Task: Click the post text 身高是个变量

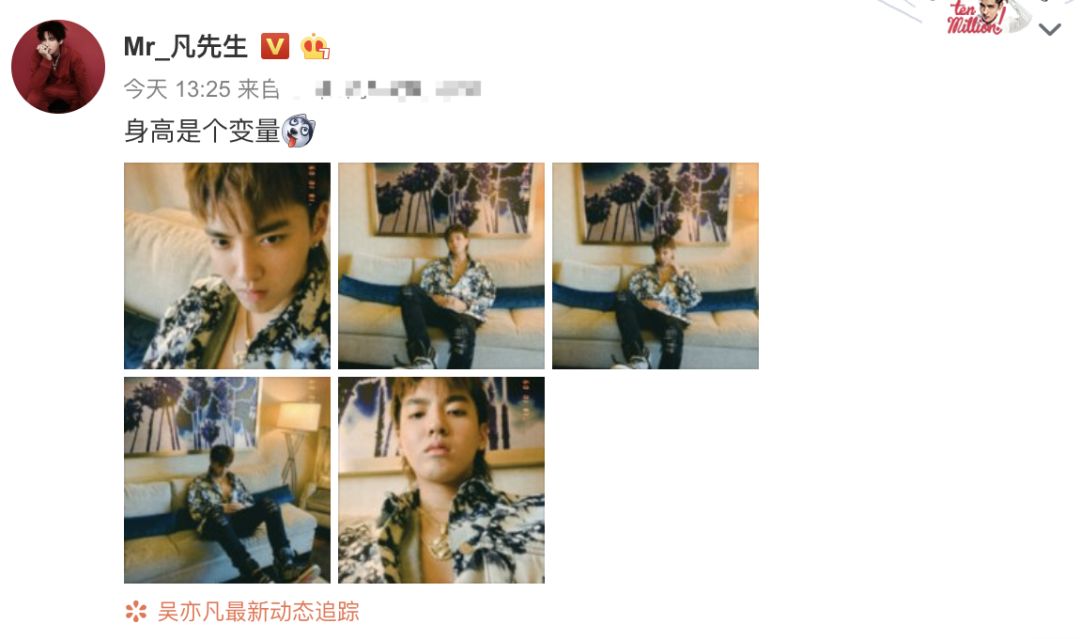Action: click(x=202, y=131)
